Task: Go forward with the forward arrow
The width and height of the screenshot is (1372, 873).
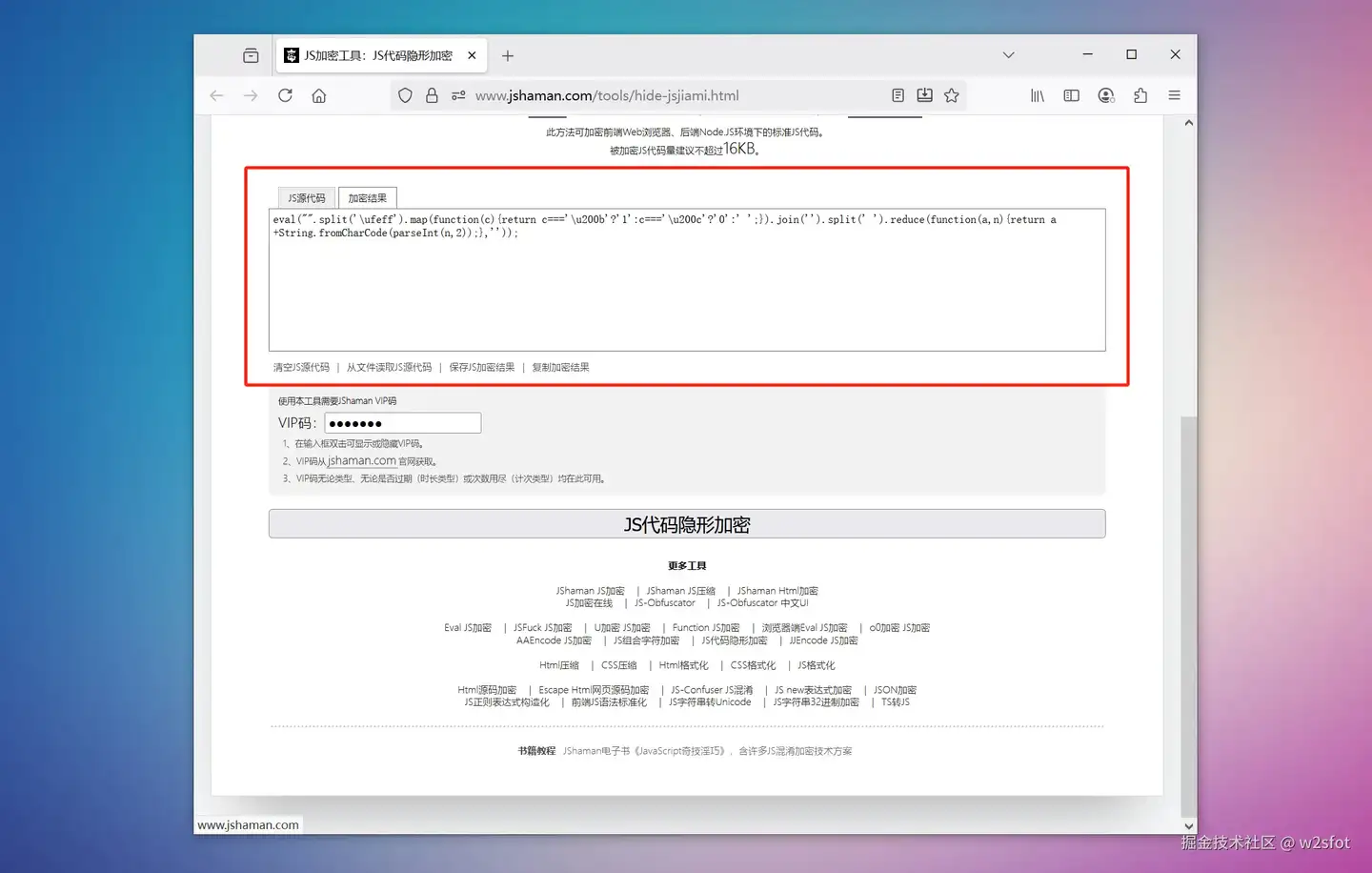Action: click(x=251, y=95)
